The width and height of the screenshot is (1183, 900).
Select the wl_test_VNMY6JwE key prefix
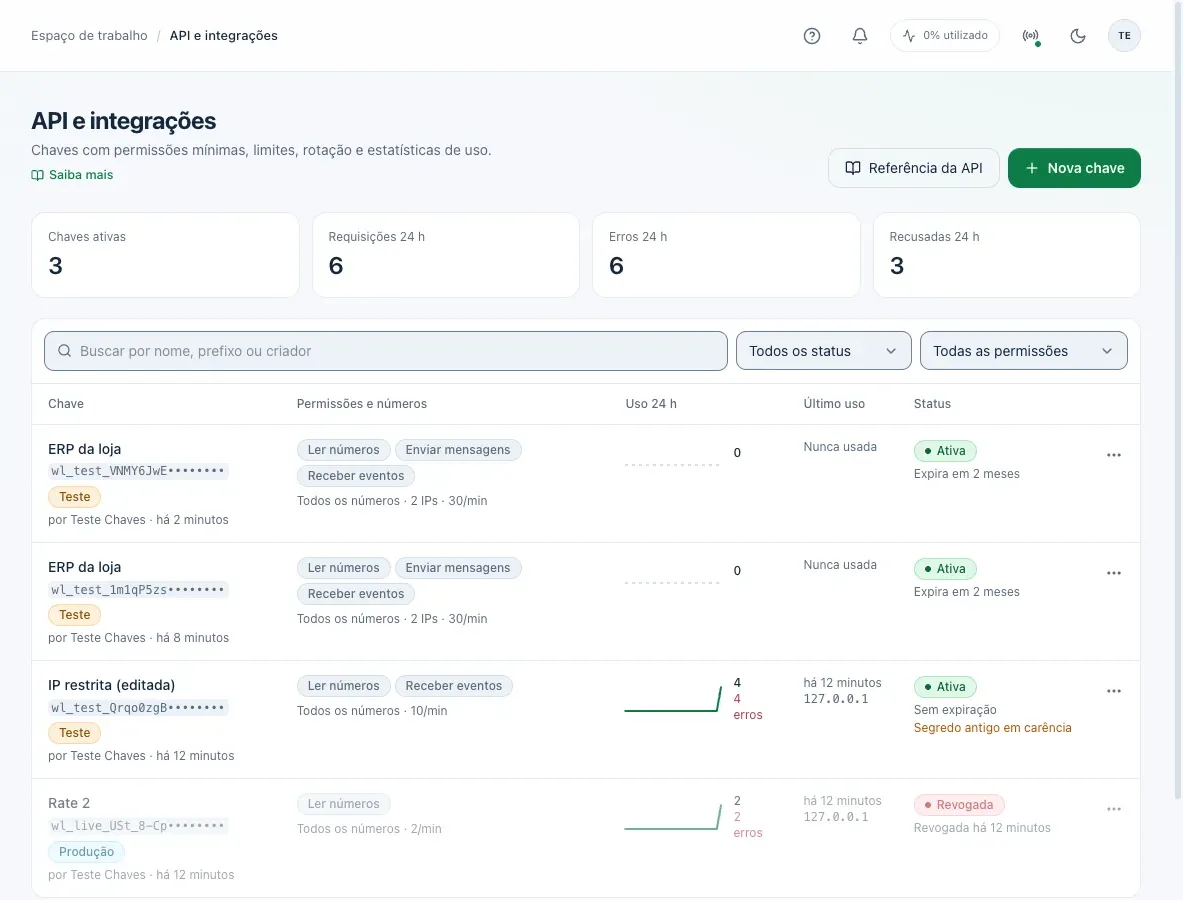tap(138, 471)
